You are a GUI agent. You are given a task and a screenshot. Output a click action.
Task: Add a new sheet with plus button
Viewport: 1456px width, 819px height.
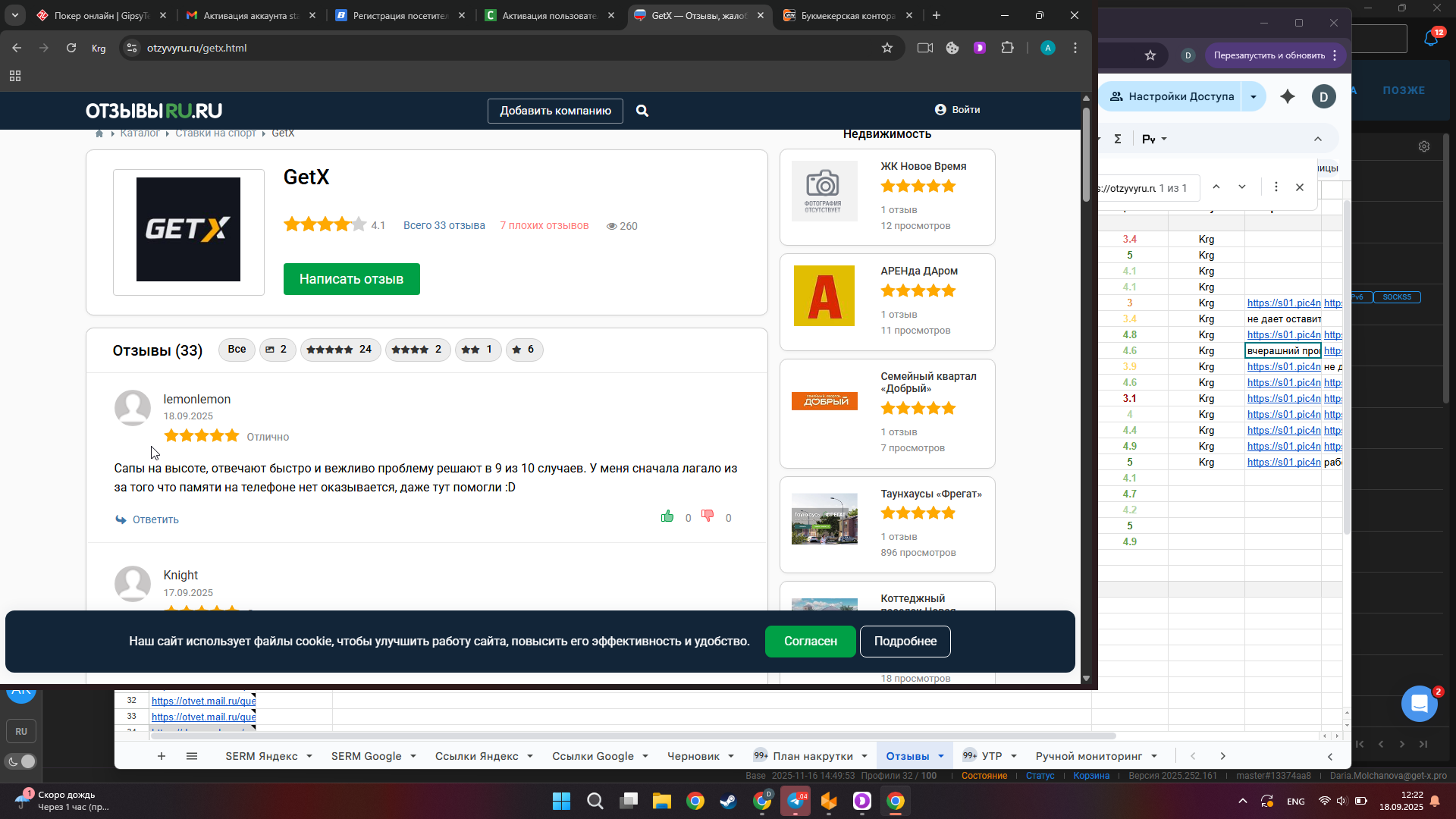click(x=162, y=756)
